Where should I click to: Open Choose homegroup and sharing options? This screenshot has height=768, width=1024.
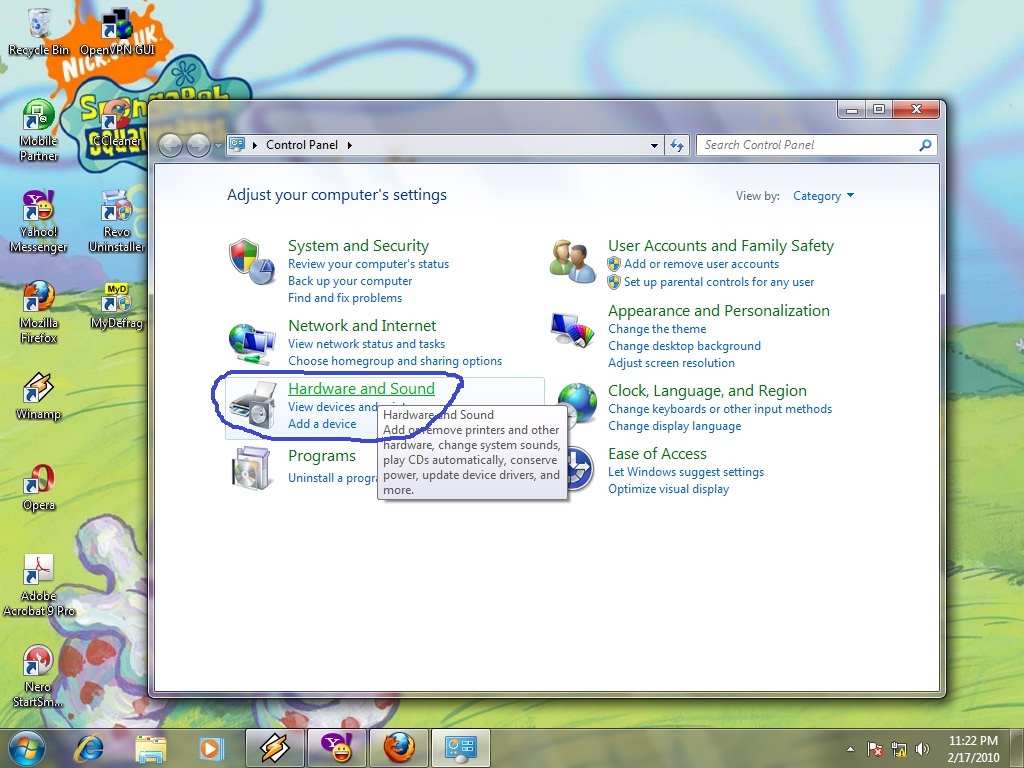(x=395, y=360)
